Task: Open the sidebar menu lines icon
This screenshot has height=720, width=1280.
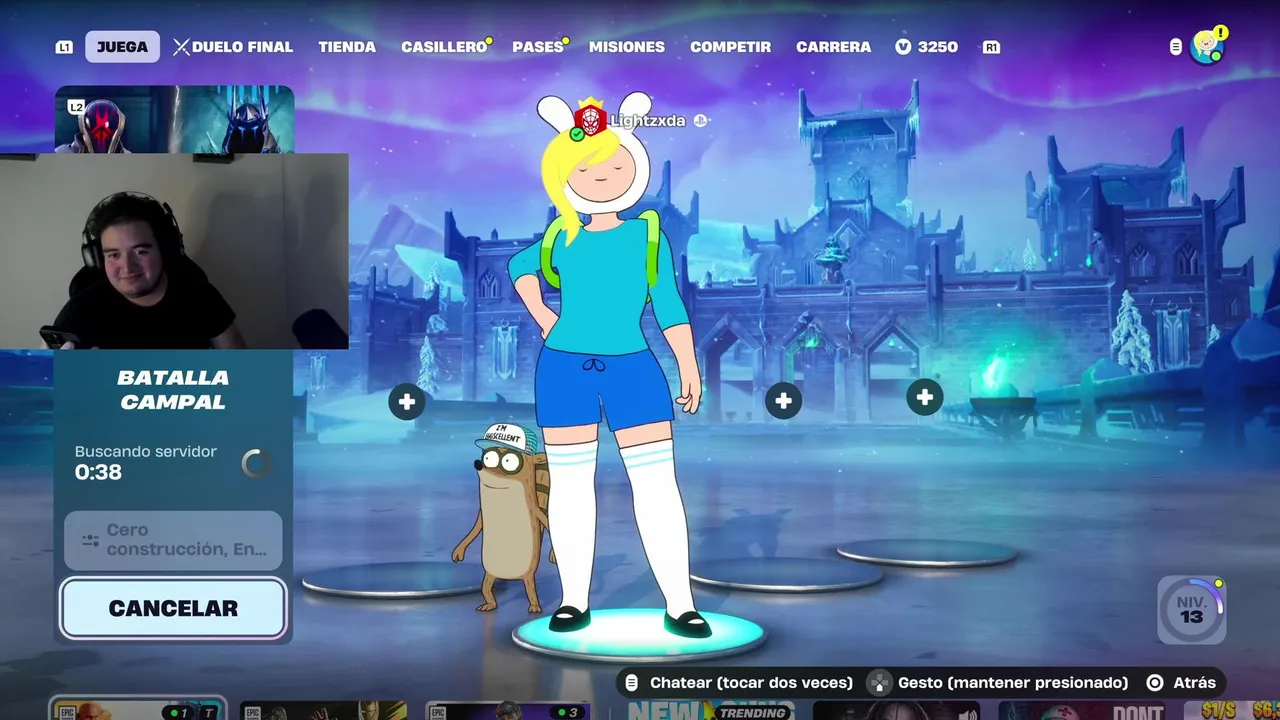Action: pos(1175,47)
